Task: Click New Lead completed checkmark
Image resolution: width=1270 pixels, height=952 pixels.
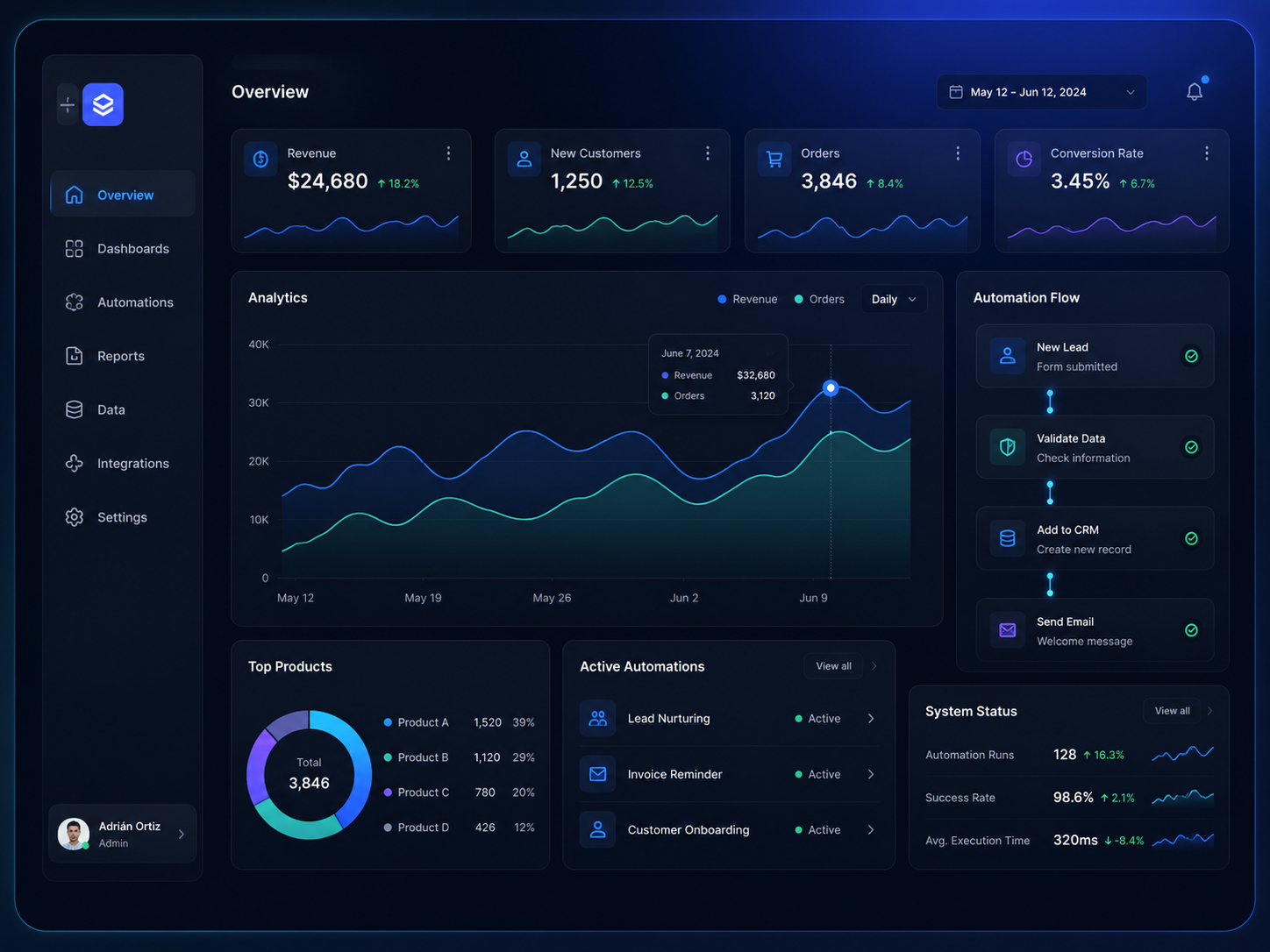Action: pos(1191,356)
